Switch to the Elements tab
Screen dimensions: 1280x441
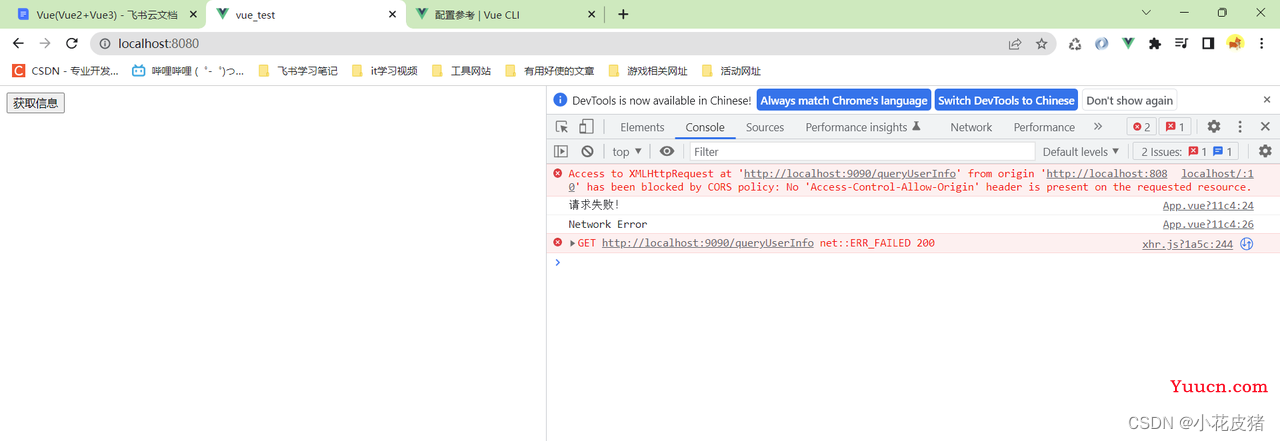[x=642, y=127]
